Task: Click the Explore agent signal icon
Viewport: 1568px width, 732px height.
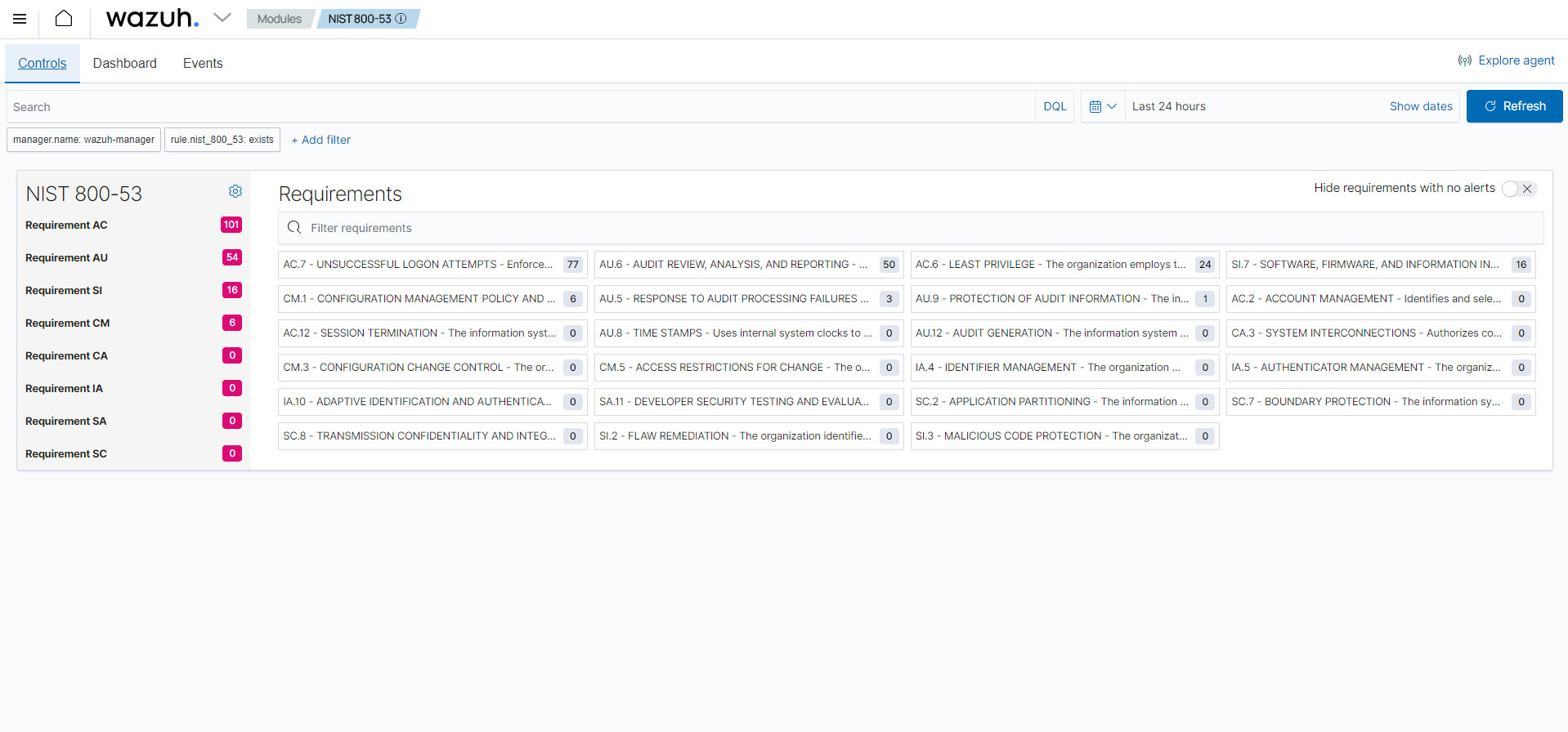Action: tap(1465, 60)
